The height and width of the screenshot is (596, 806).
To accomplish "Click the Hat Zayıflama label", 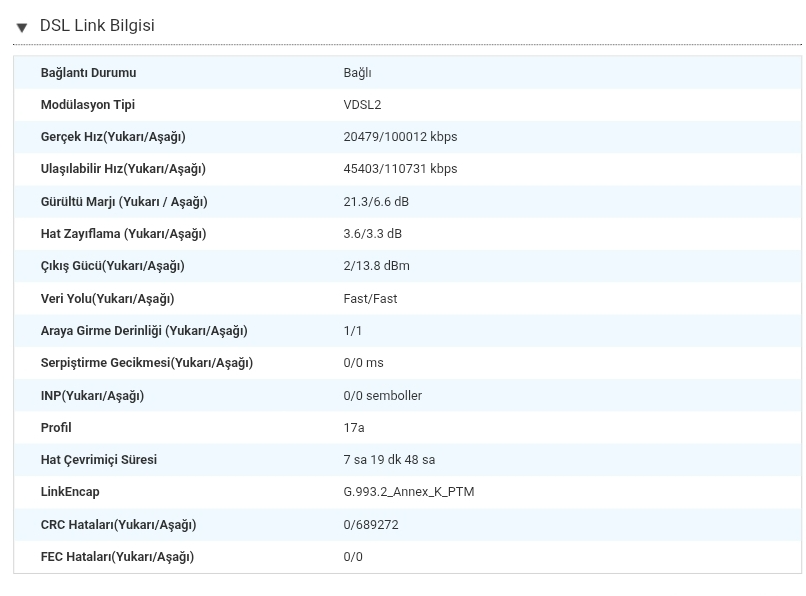I will click(x=123, y=234).
